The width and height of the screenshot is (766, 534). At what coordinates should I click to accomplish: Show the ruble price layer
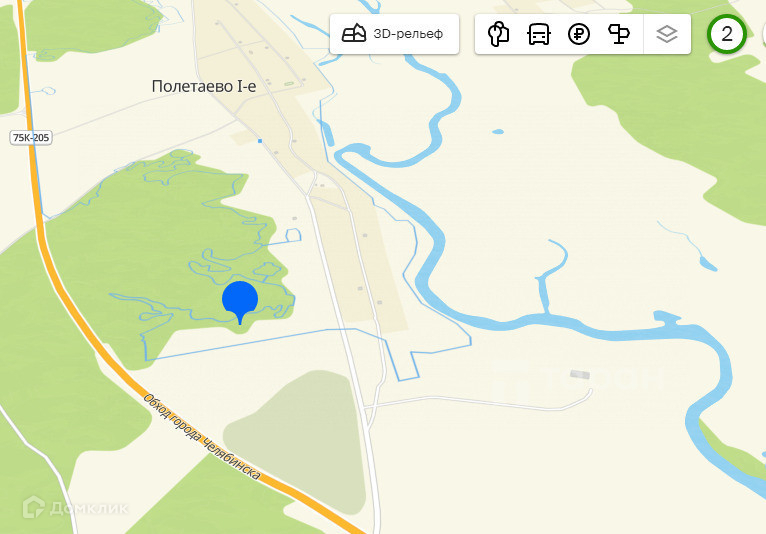point(579,34)
